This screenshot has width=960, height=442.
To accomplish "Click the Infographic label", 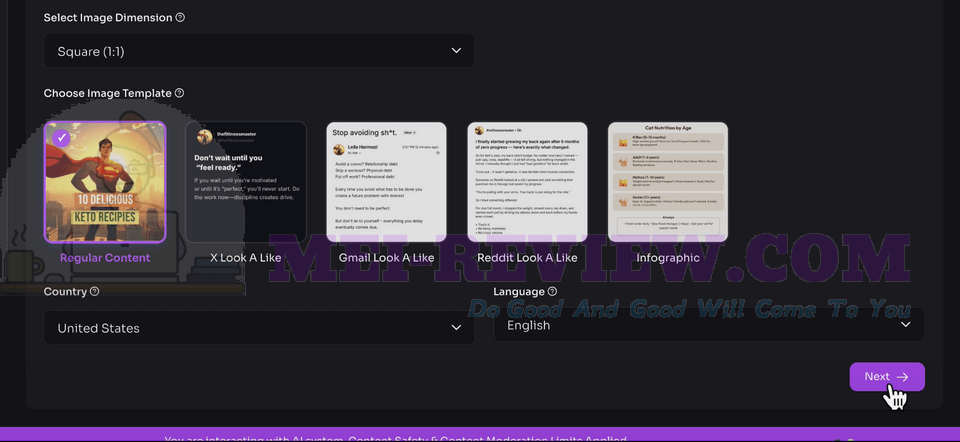I will 668,258.
